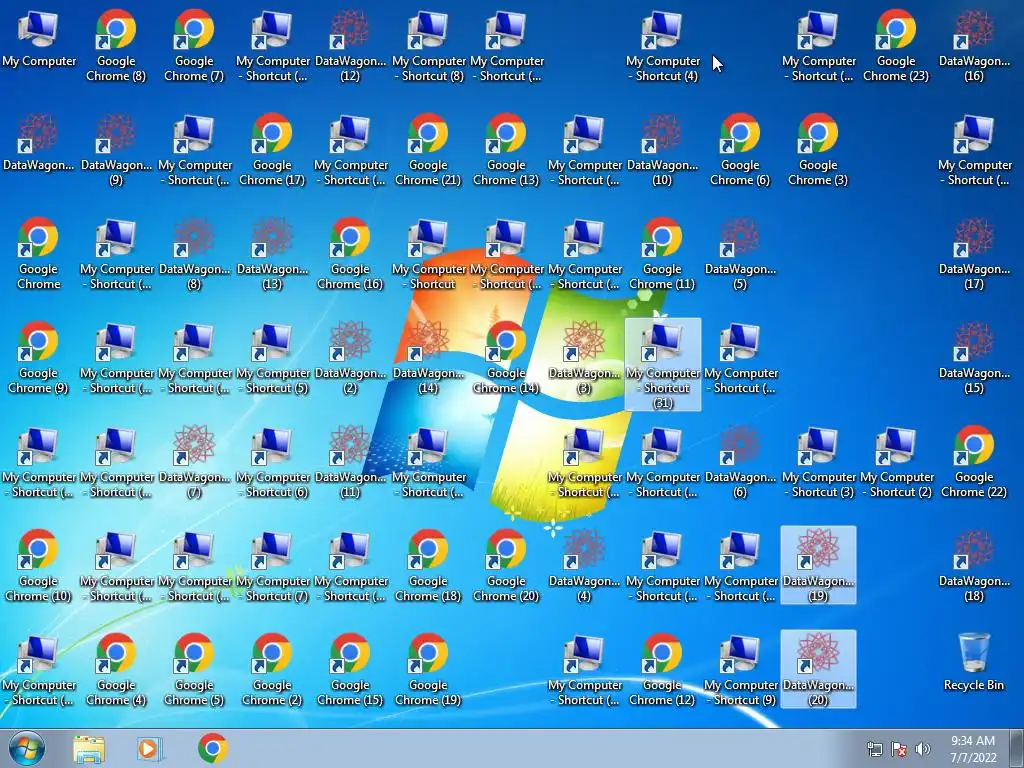Screen dimensions: 1024x768
Task: Select the DataWagon (15) shortcut
Action: coord(974,358)
